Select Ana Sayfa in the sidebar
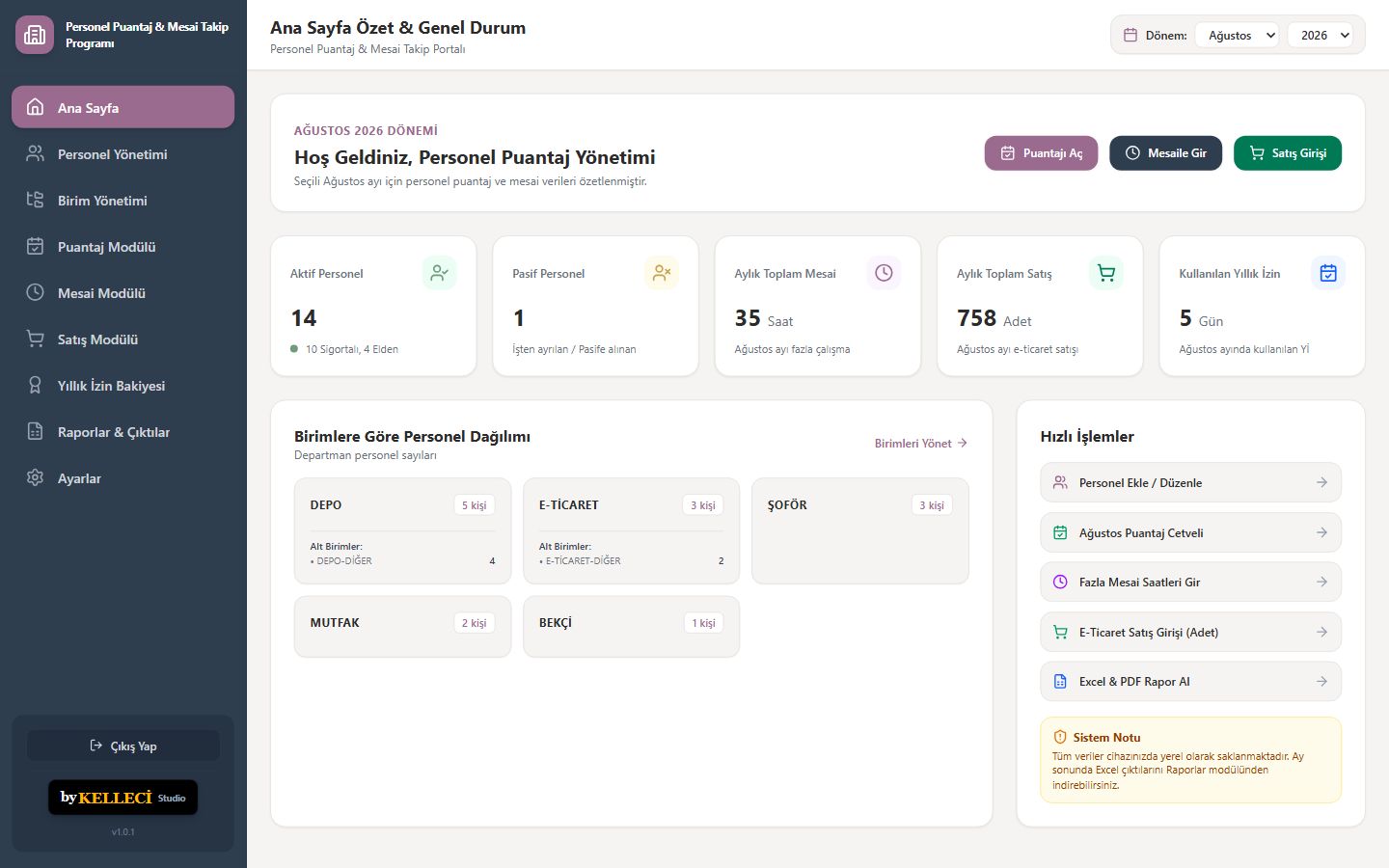 123,107
